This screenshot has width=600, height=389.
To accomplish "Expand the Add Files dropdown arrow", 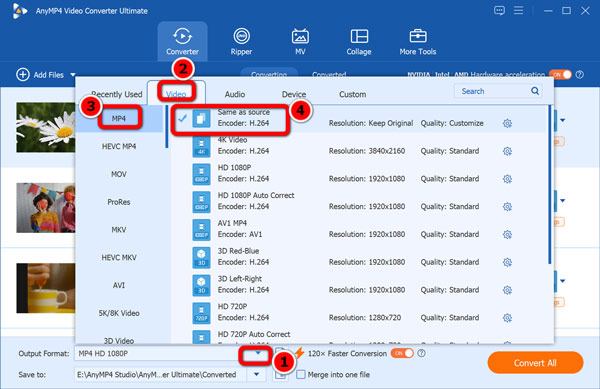I will point(73,75).
